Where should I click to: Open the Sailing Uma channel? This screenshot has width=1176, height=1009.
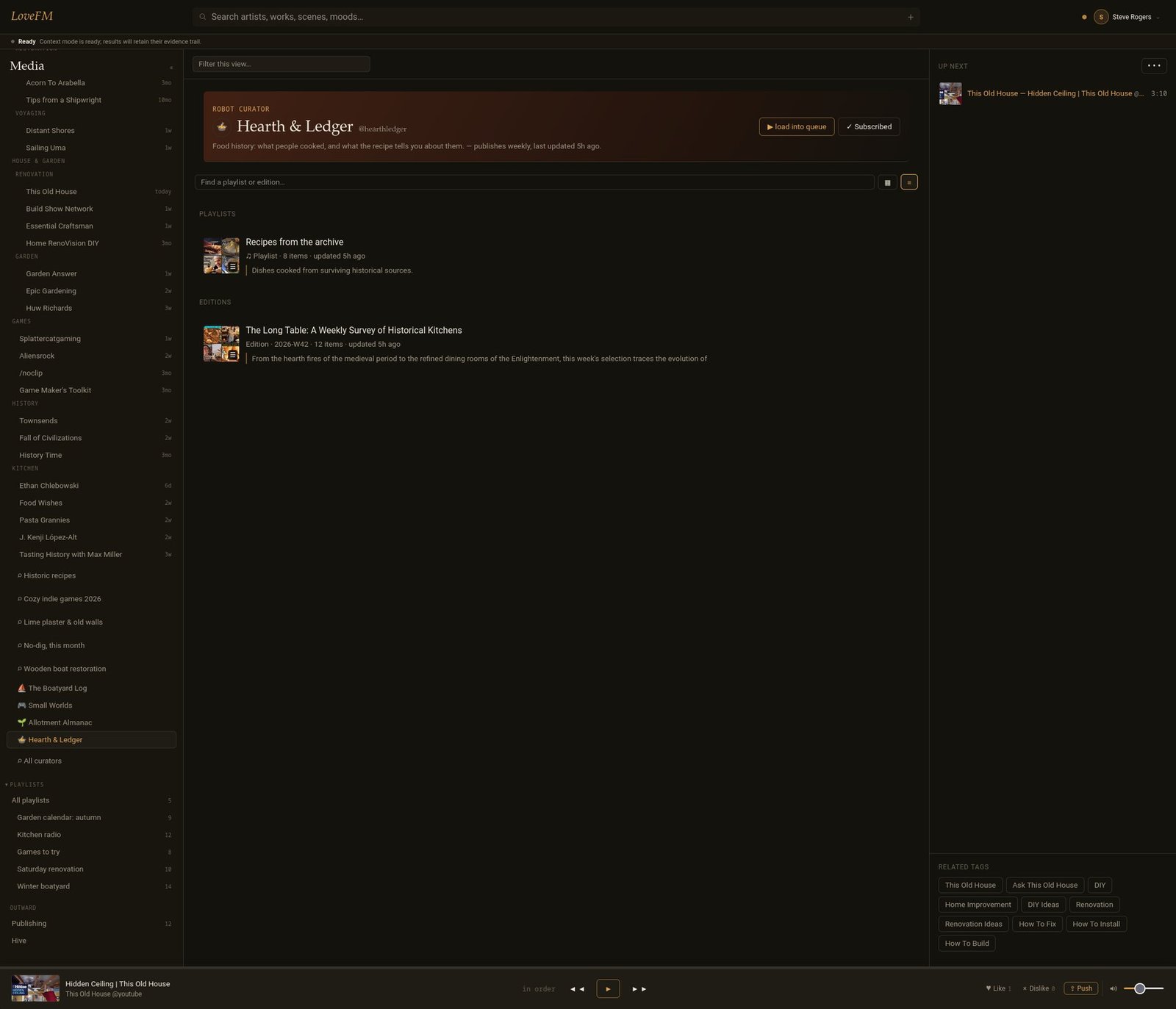tap(92, 148)
